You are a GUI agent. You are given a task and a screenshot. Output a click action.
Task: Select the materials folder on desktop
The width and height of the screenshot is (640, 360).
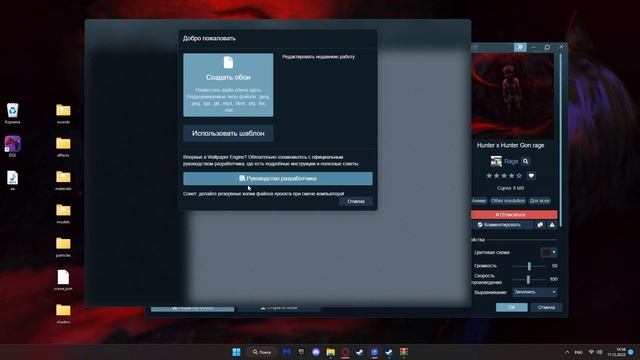[63, 180]
